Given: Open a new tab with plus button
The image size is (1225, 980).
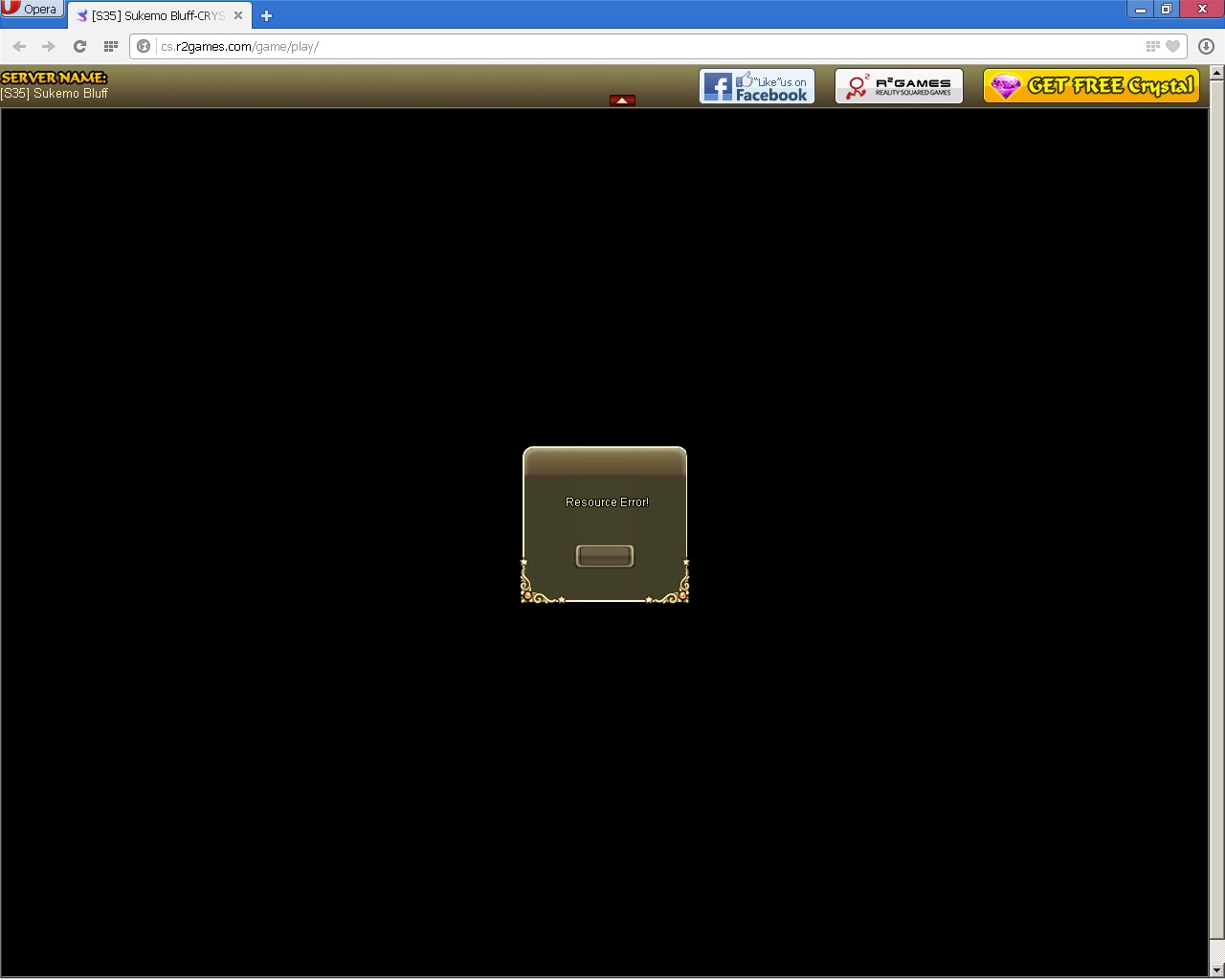Looking at the screenshot, I should [x=266, y=15].
